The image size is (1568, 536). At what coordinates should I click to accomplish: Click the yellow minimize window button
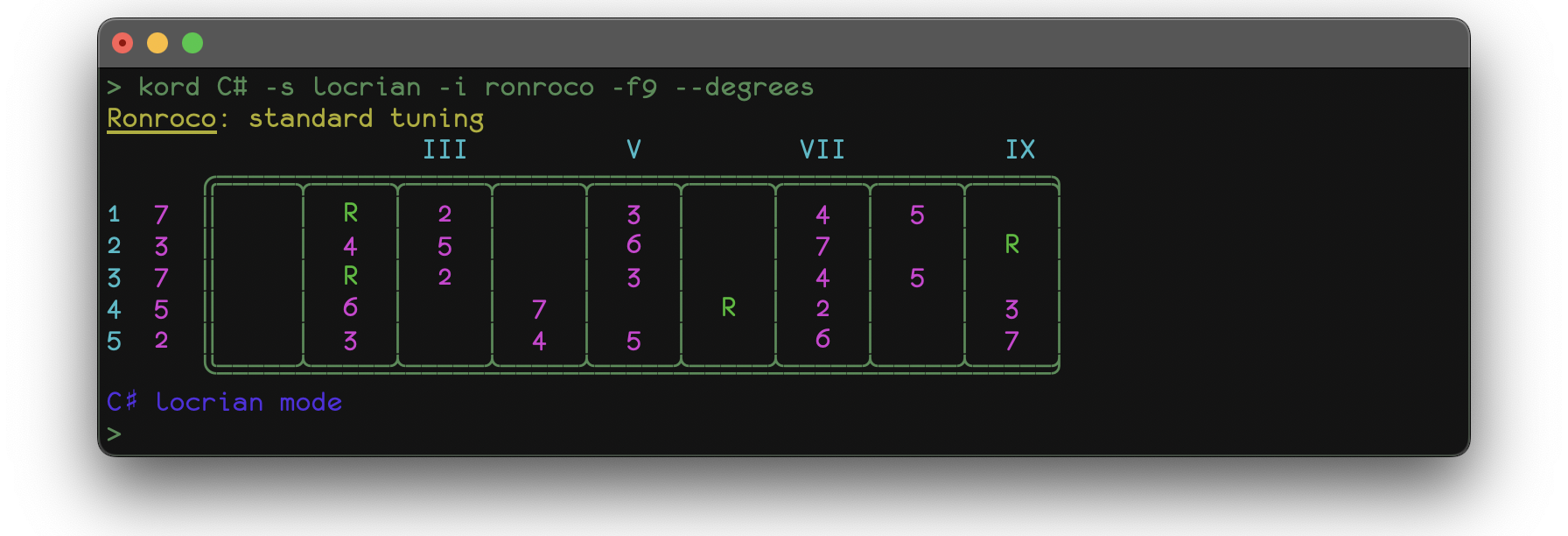point(157,43)
